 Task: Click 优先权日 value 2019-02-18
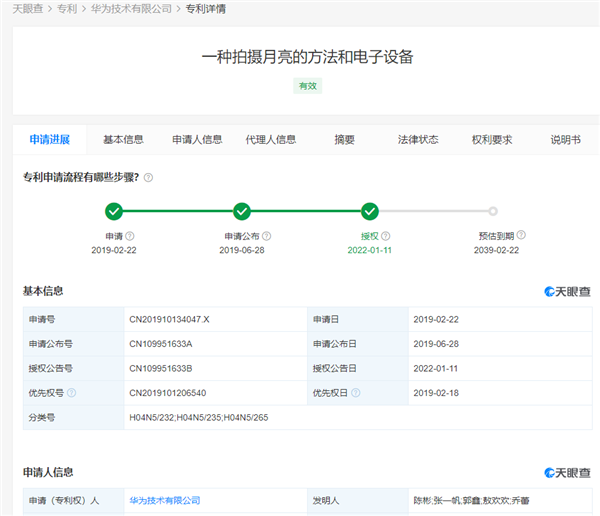[x=436, y=393]
